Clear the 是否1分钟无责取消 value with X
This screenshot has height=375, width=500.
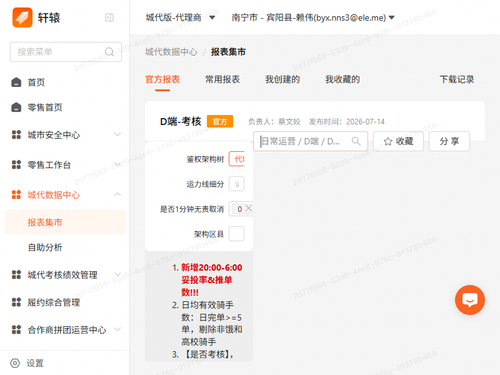(248, 208)
